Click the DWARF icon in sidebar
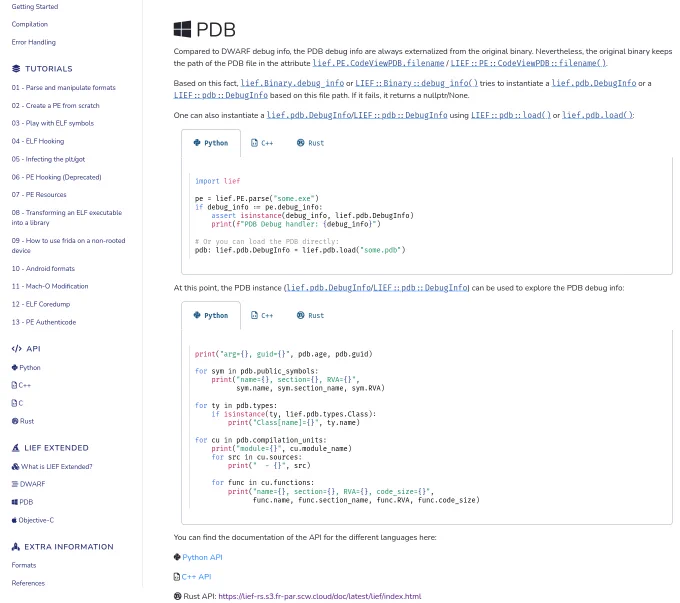Screen dimensions: 680x603 pos(15,484)
